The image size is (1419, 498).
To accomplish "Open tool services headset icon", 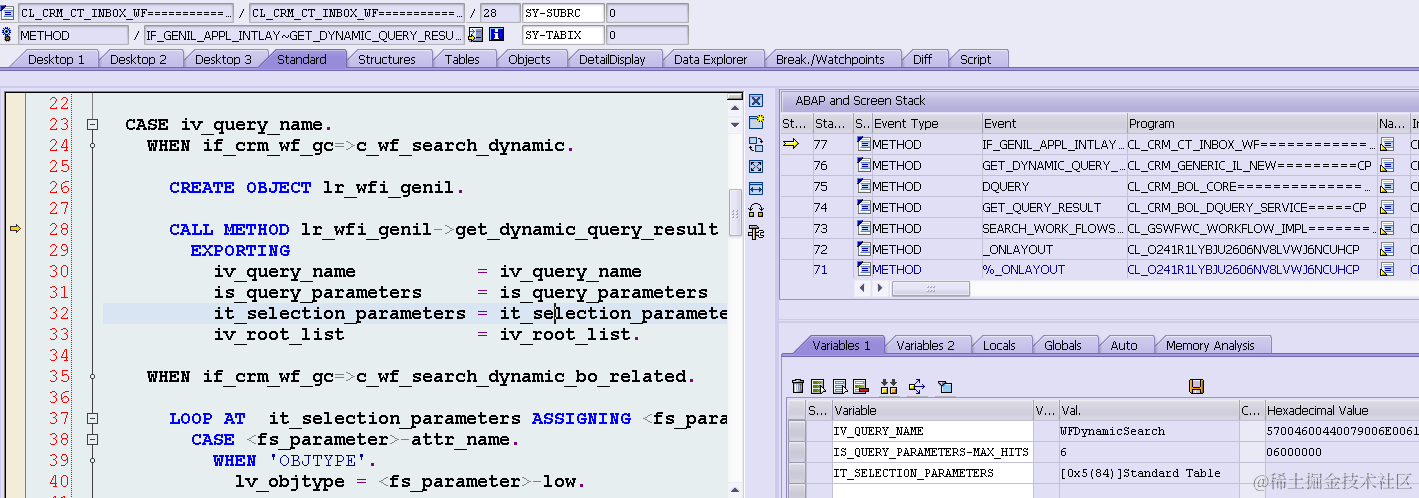I will (756, 210).
